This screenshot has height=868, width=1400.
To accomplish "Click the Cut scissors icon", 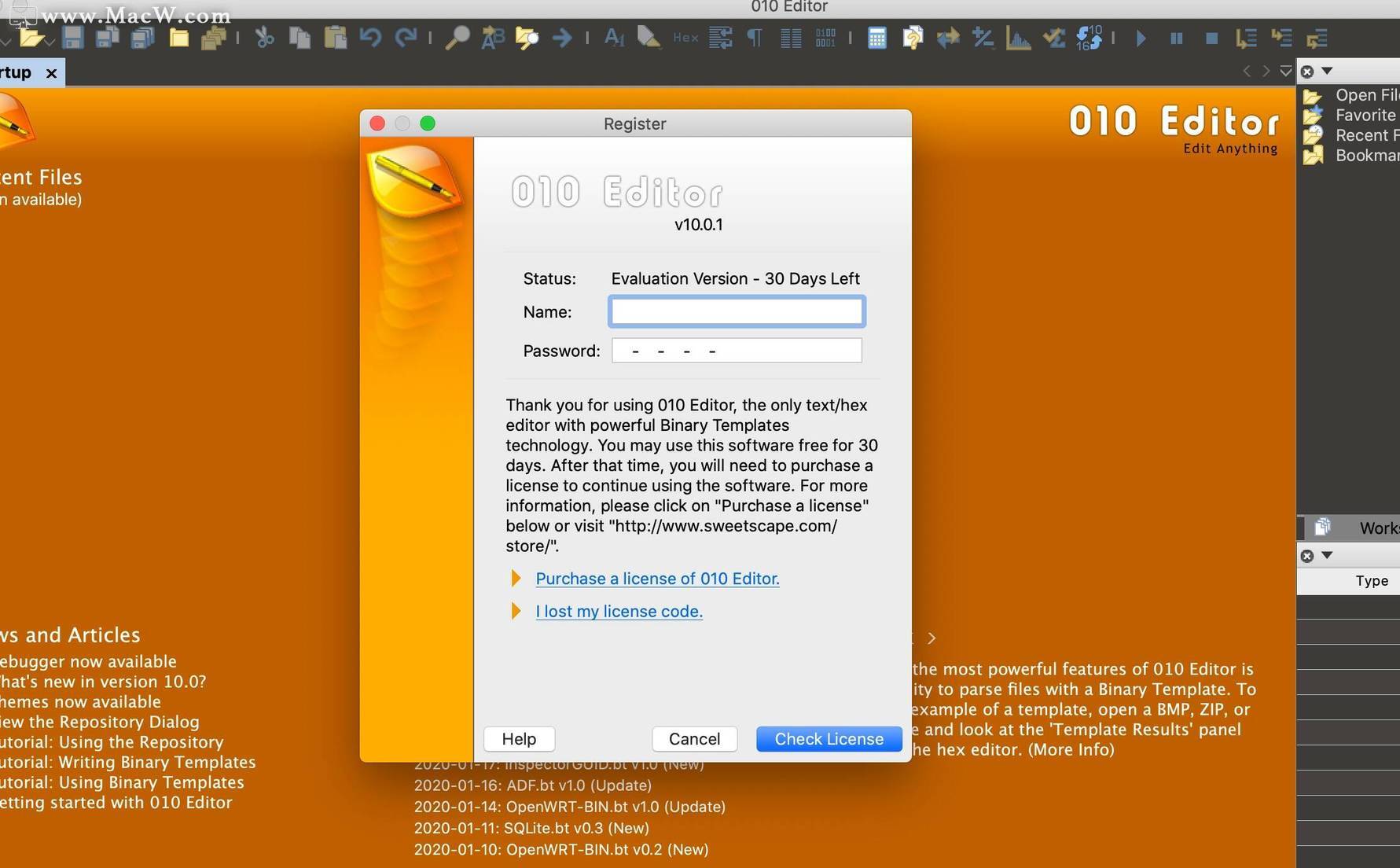I will point(264,37).
